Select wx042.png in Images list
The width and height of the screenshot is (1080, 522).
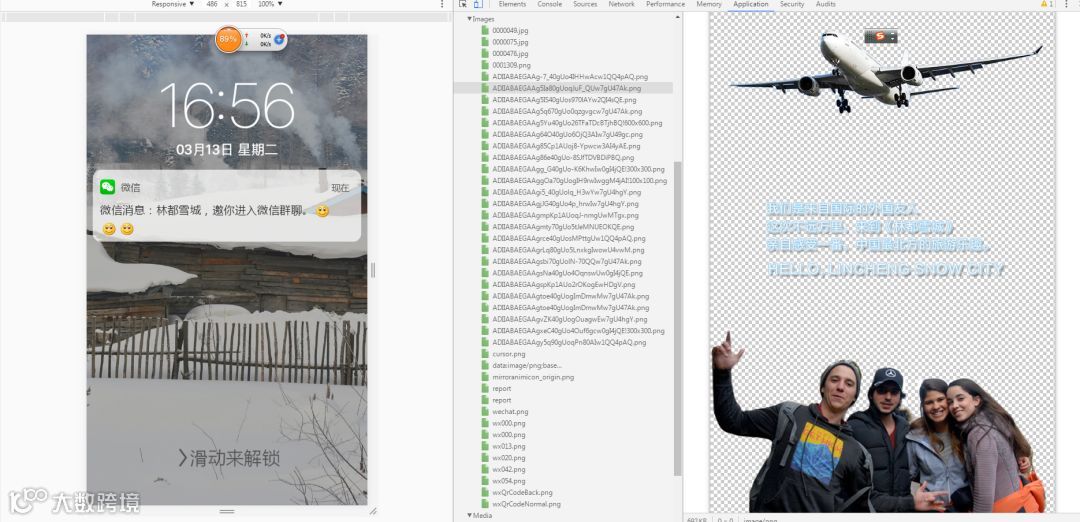click(508, 470)
